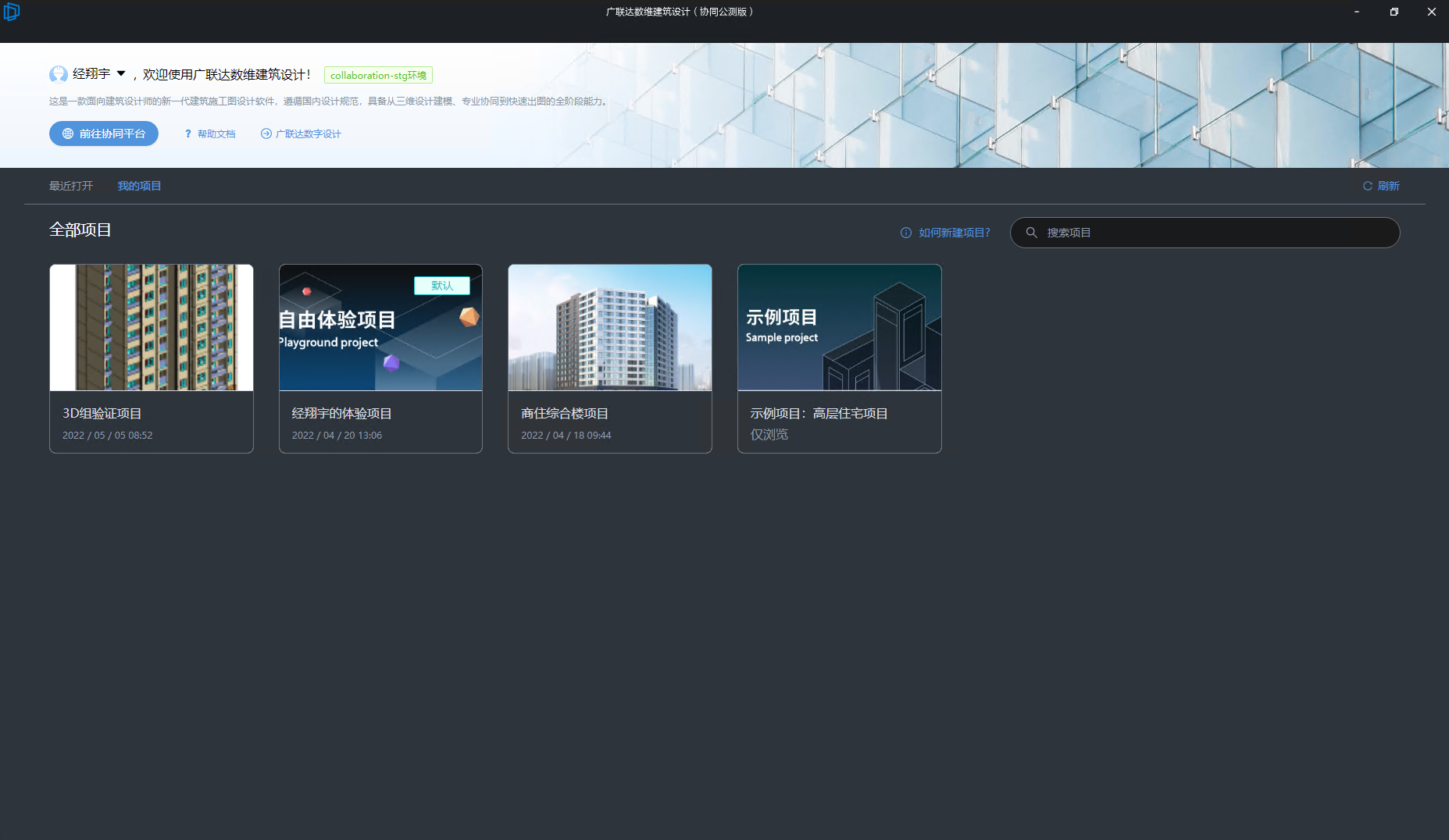The image size is (1449, 840).
Task: Click the 刷新 refresh button
Action: 1381,186
